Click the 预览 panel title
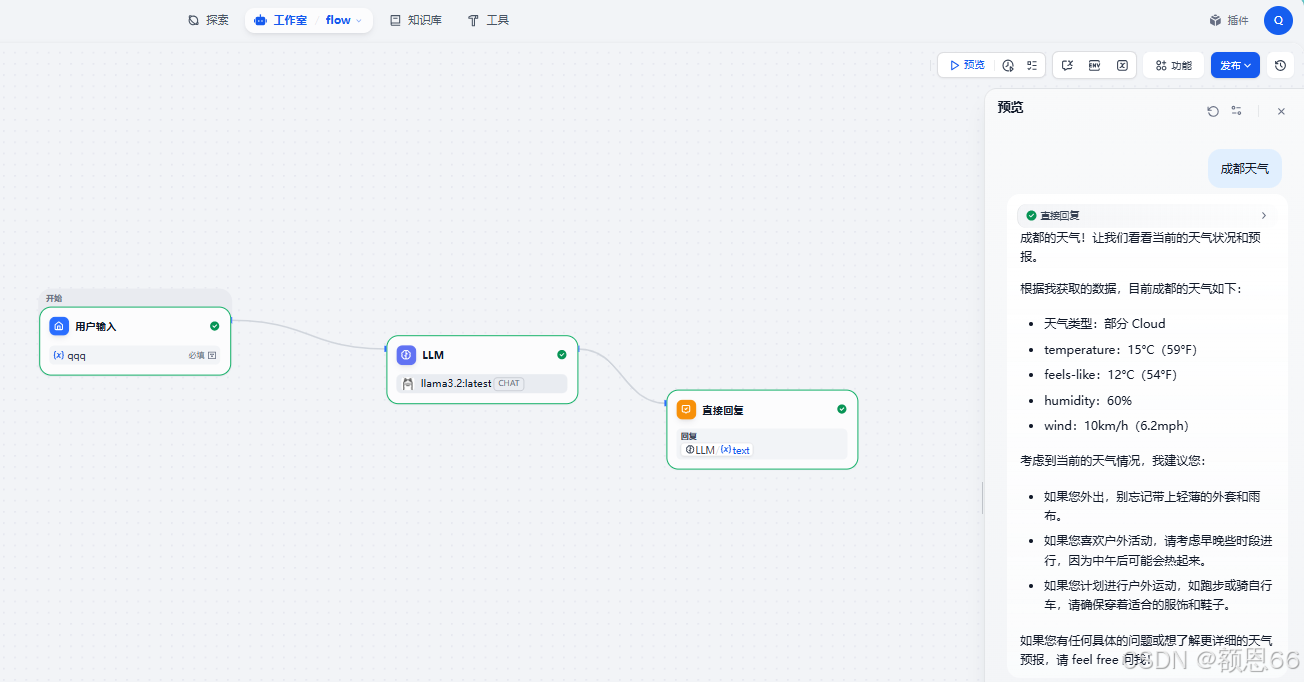 click(x=1010, y=107)
